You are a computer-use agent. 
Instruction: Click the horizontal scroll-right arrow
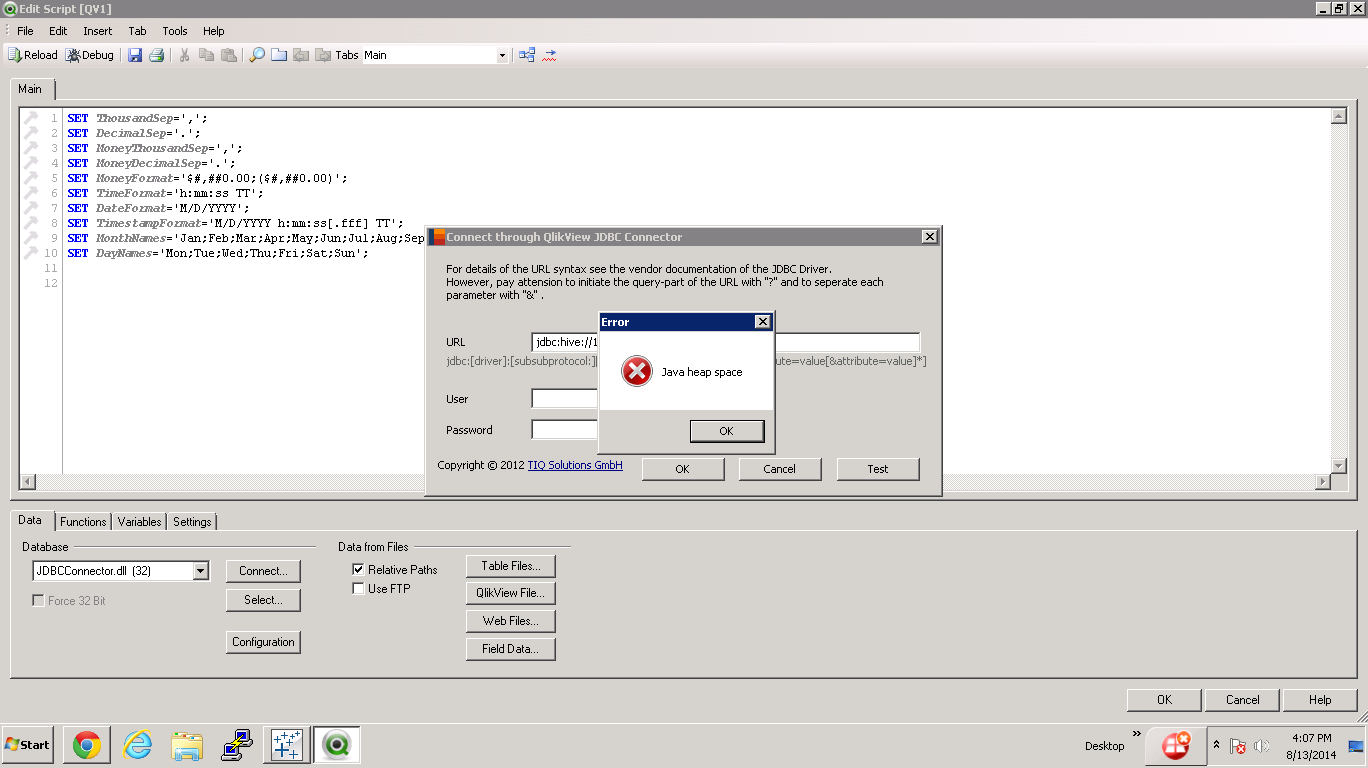(x=1323, y=482)
